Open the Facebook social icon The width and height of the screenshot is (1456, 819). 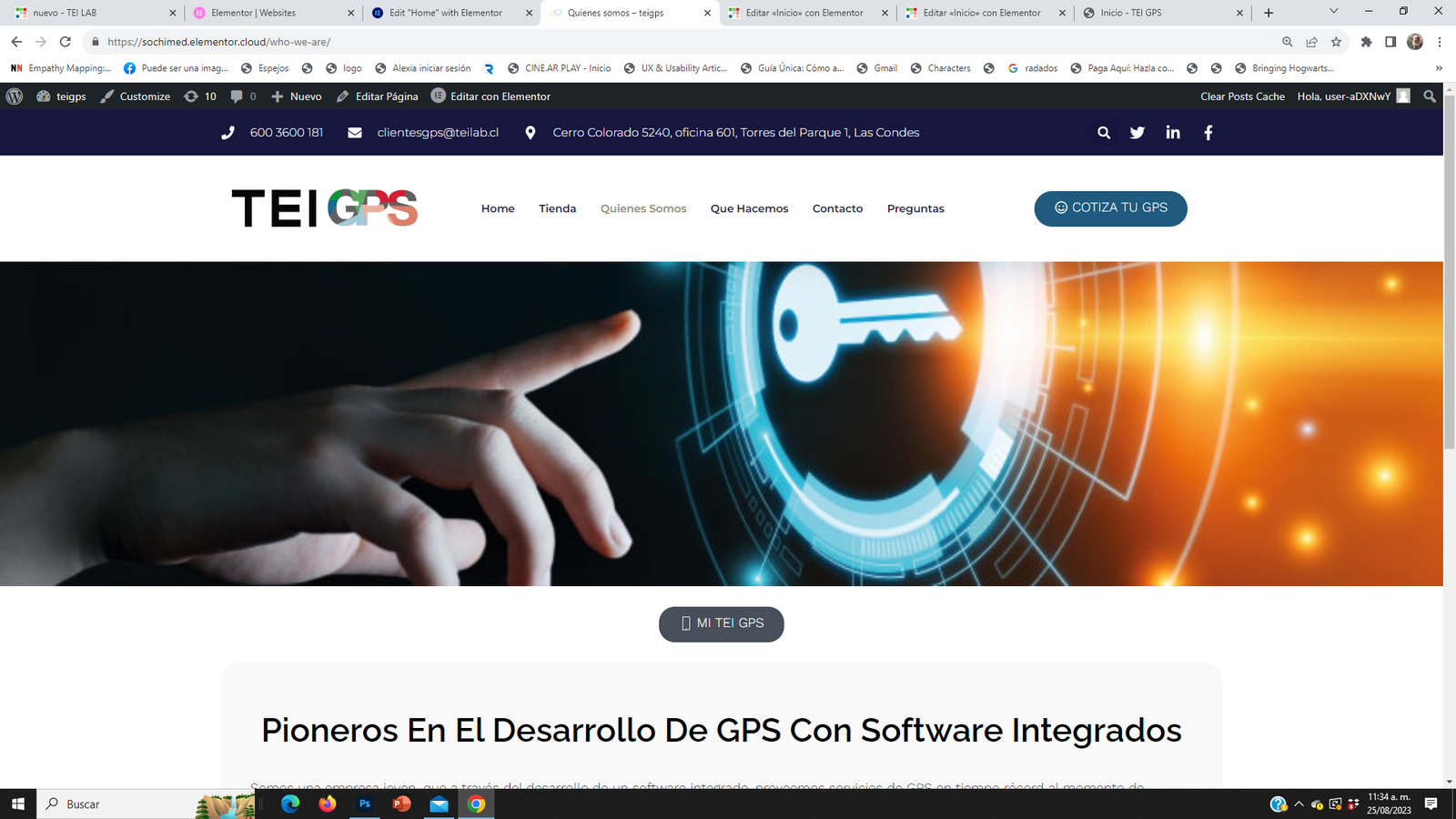click(x=1208, y=133)
